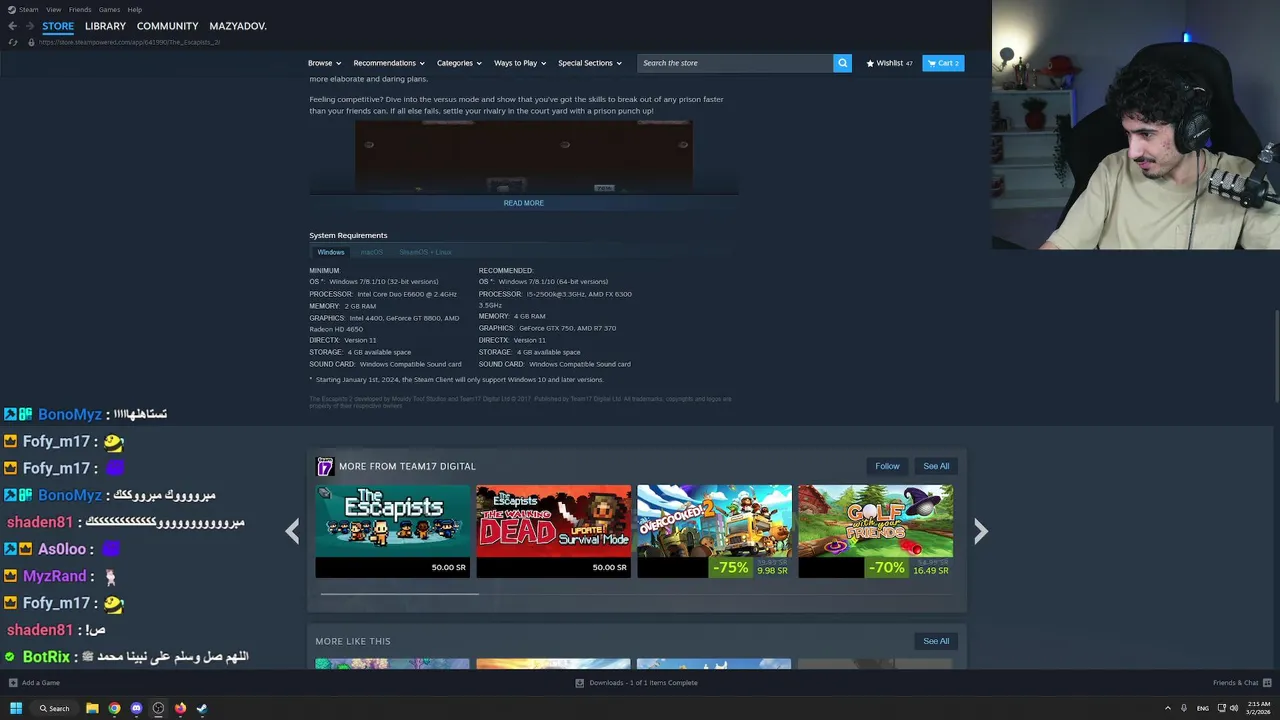
Task: Click See All for More From Team17 Digital
Action: tap(936, 466)
